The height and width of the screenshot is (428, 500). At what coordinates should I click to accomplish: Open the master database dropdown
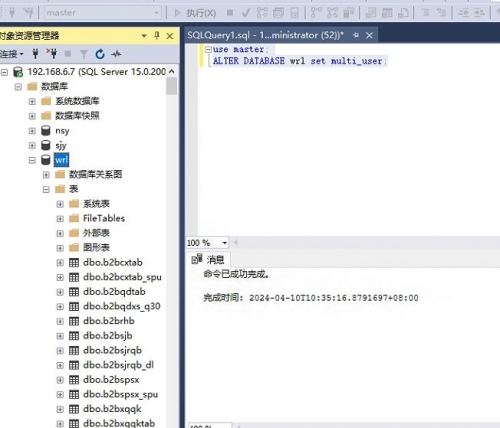point(102,13)
